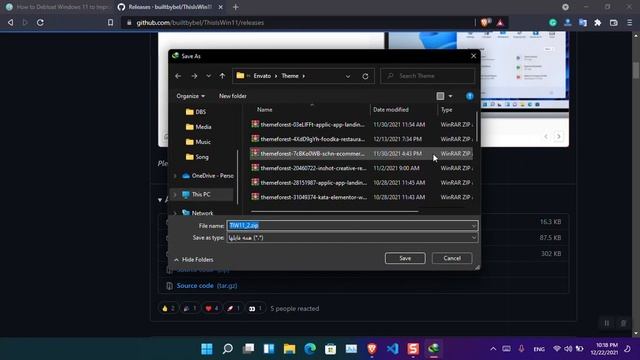Click the Search Theme field
The image size is (640, 360).
tap(427, 76)
